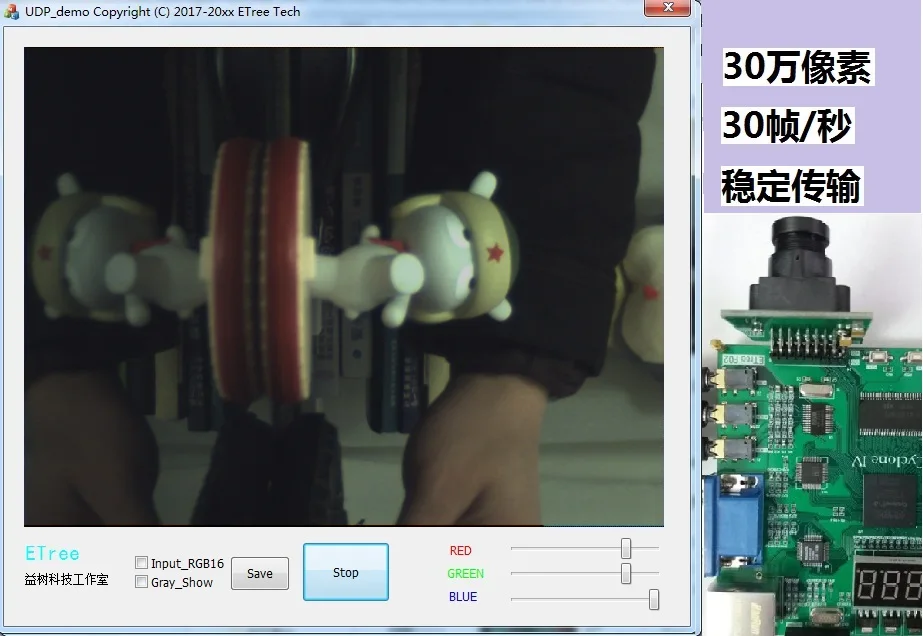Click the GREEN color label
This screenshot has height=636, width=923.
465,574
